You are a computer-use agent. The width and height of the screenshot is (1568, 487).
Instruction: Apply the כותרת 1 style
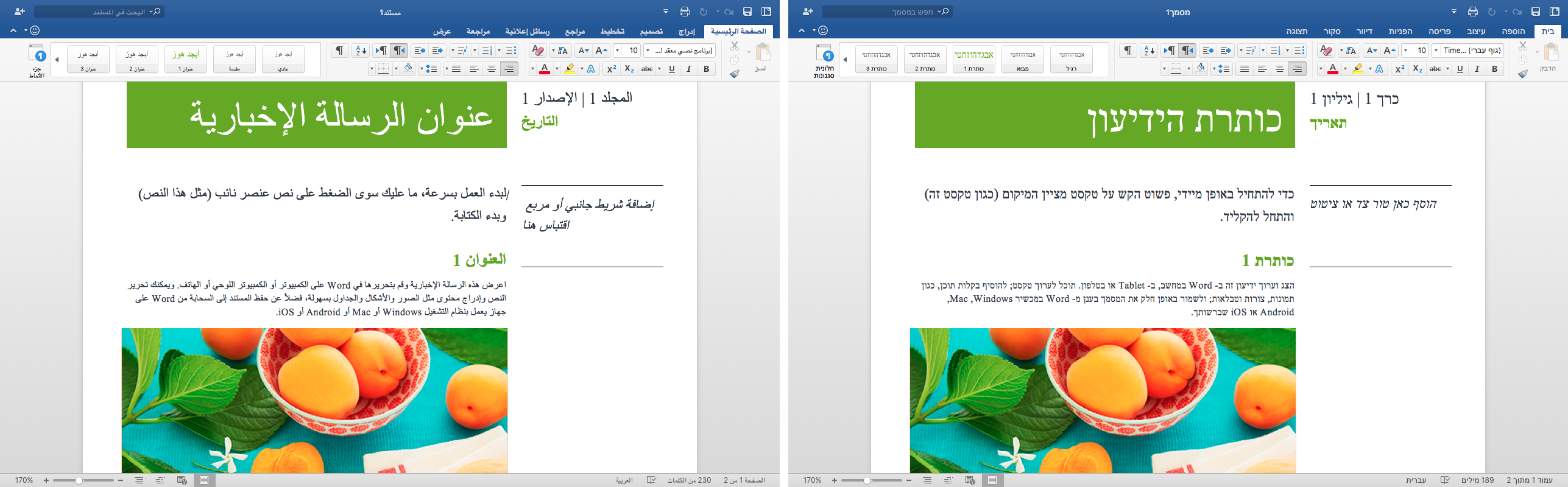[974, 60]
